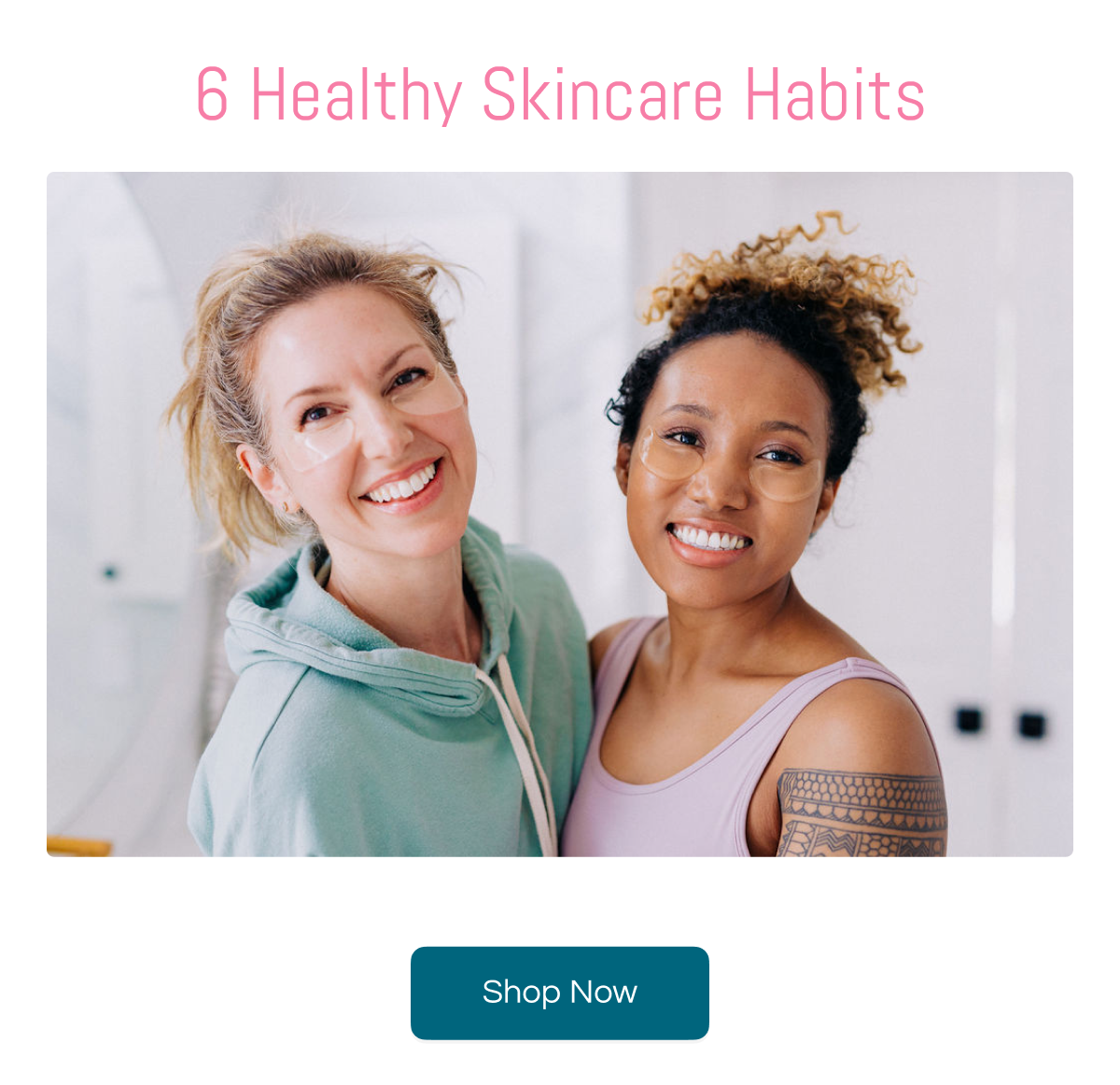Click the word "Habits" in the title
Viewport: 1120px width, 1085px height.
point(835,95)
